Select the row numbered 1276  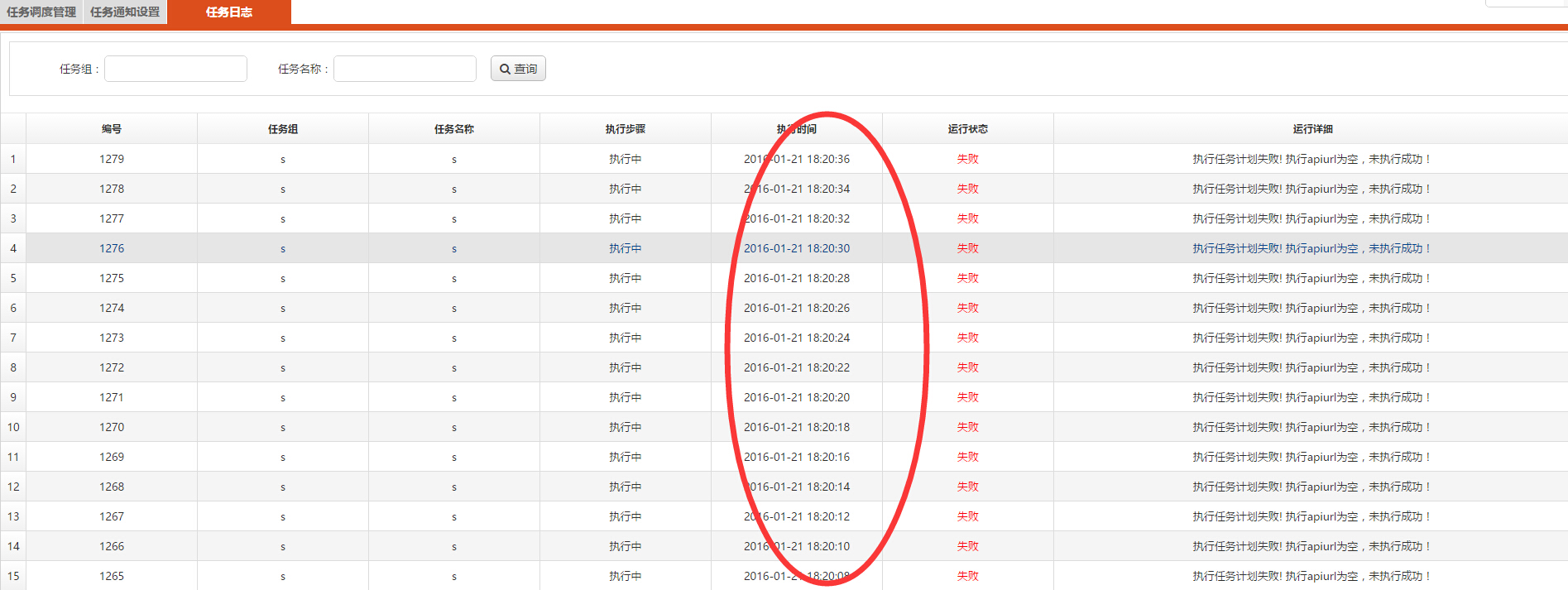[784, 248]
